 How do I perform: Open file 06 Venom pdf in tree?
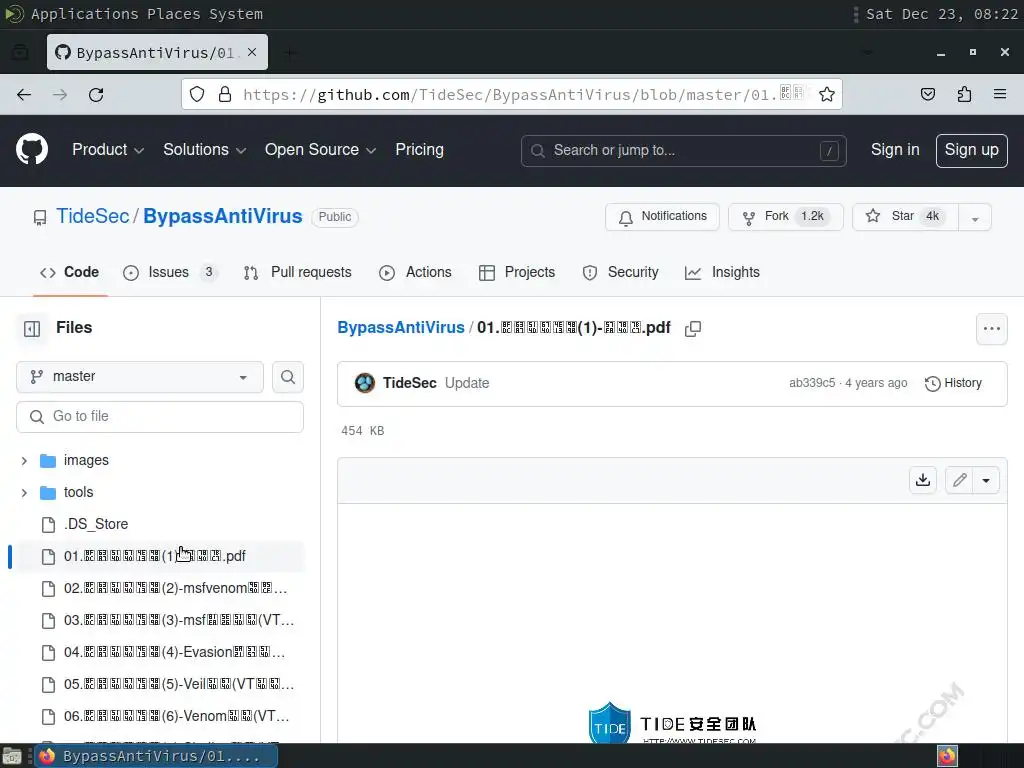tap(160, 716)
